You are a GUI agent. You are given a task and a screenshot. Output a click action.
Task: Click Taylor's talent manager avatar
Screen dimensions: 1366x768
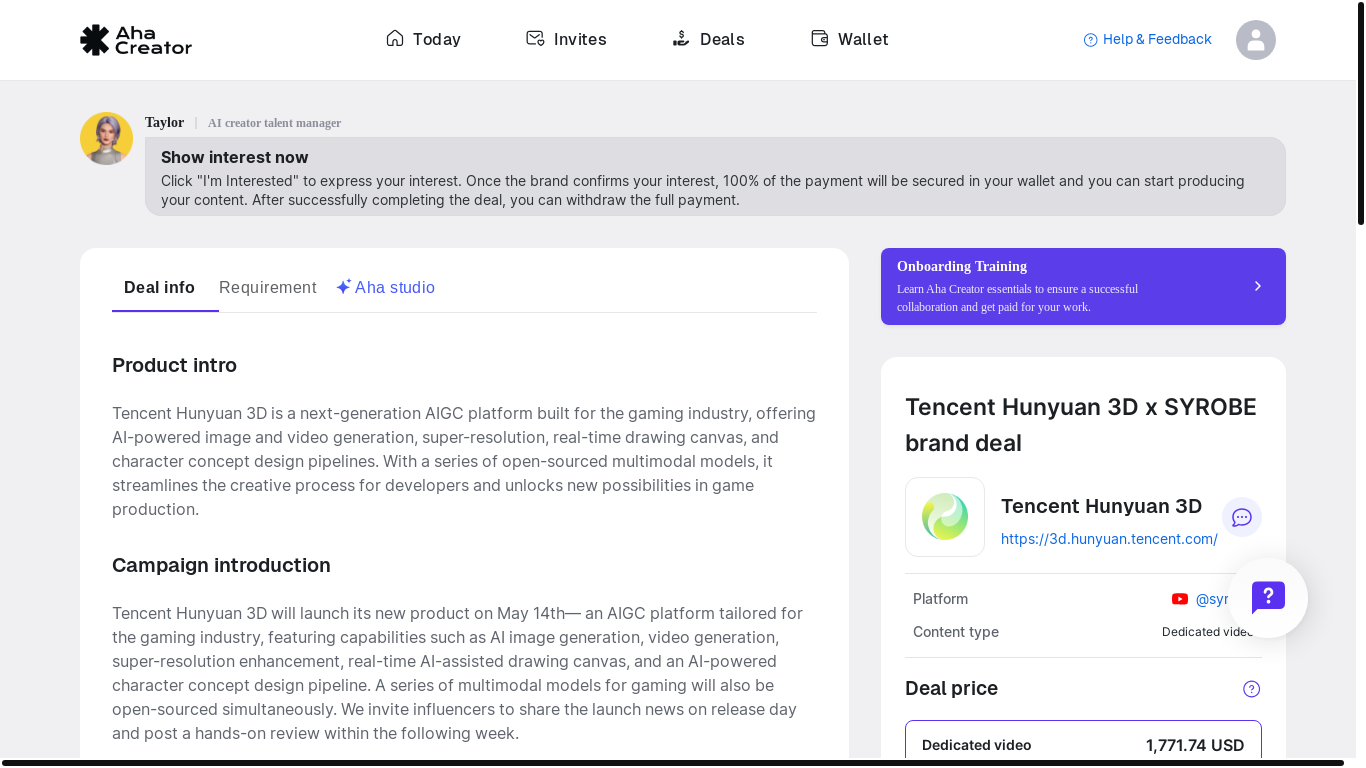106,138
